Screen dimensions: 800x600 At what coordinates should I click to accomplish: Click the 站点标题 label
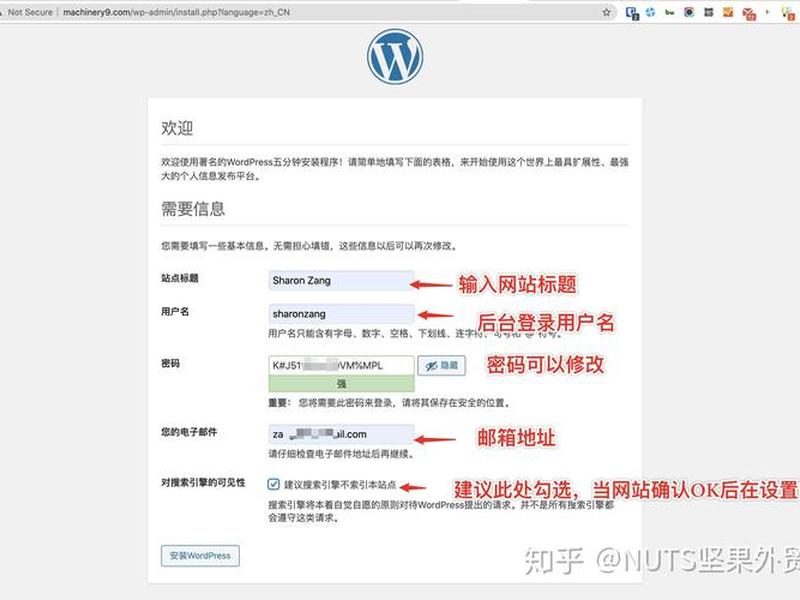(180, 278)
